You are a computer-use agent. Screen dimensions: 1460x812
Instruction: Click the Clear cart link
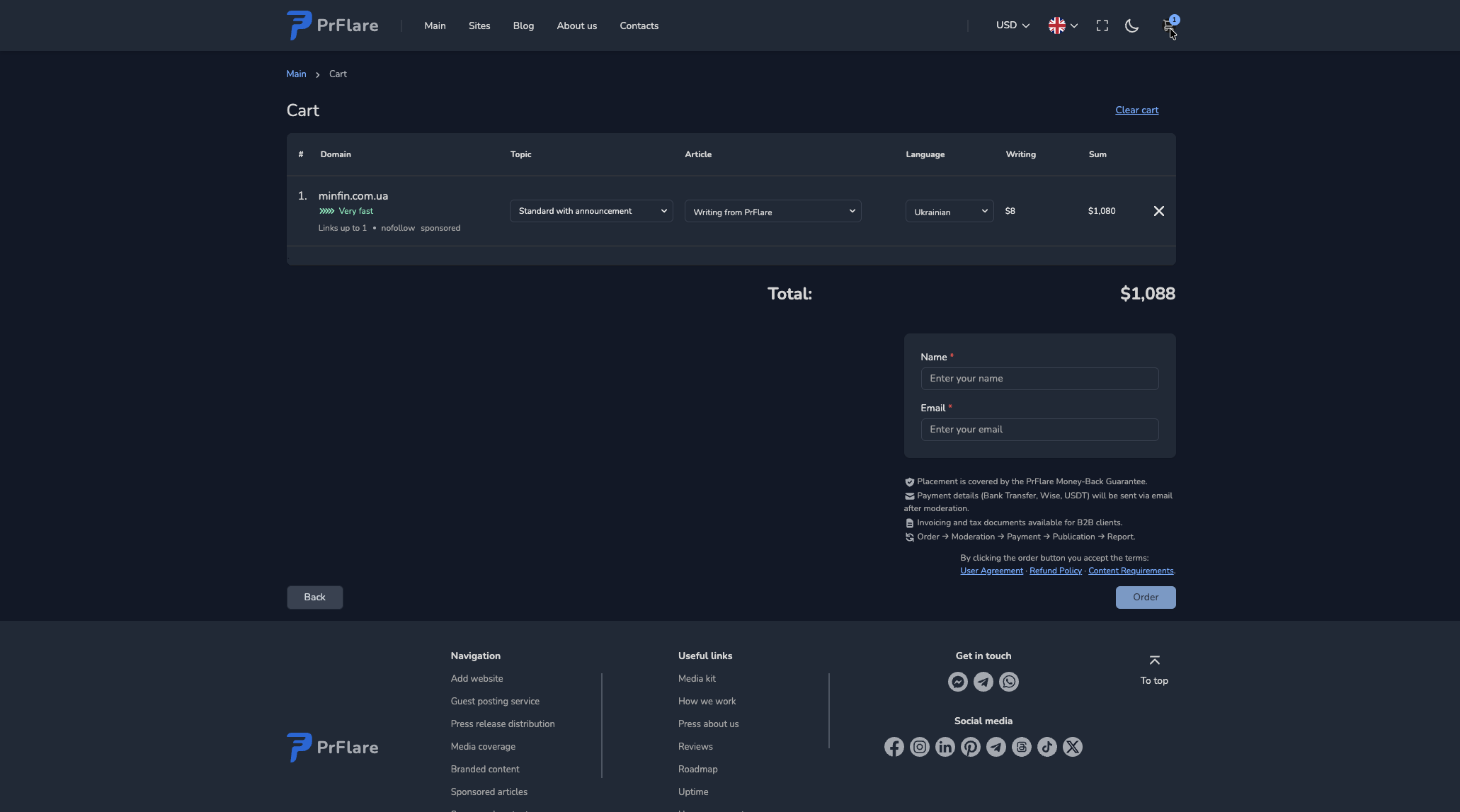[1136, 110]
